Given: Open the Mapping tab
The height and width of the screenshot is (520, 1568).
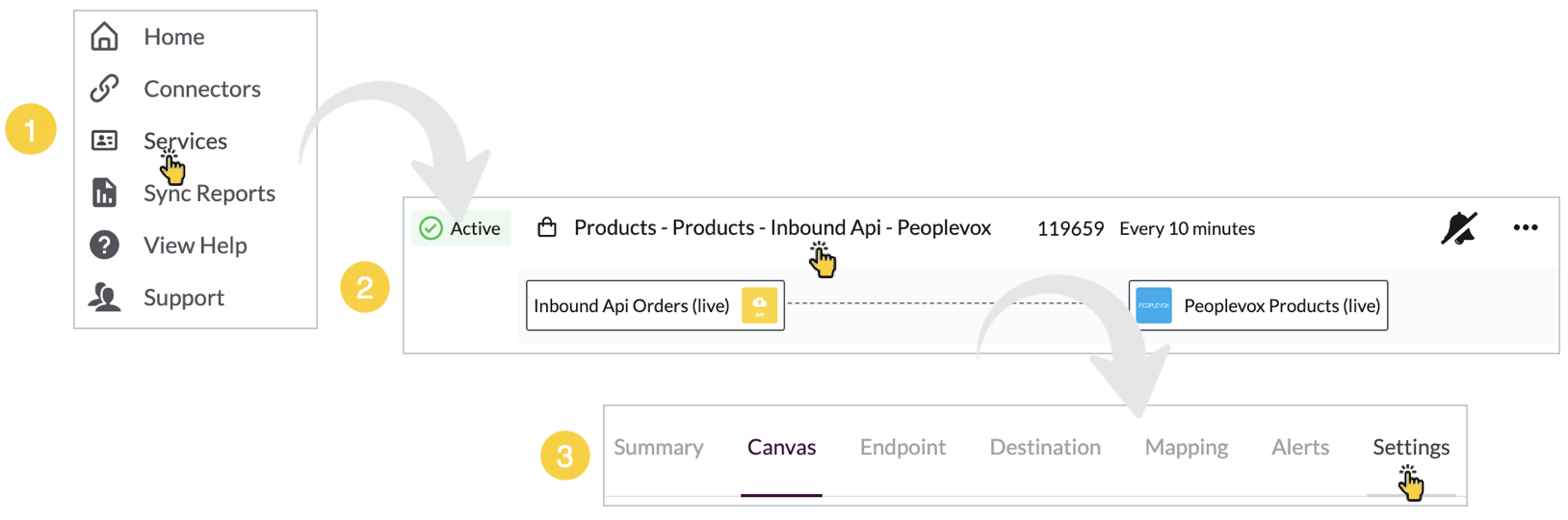Looking at the screenshot, I should [1187, 447].
